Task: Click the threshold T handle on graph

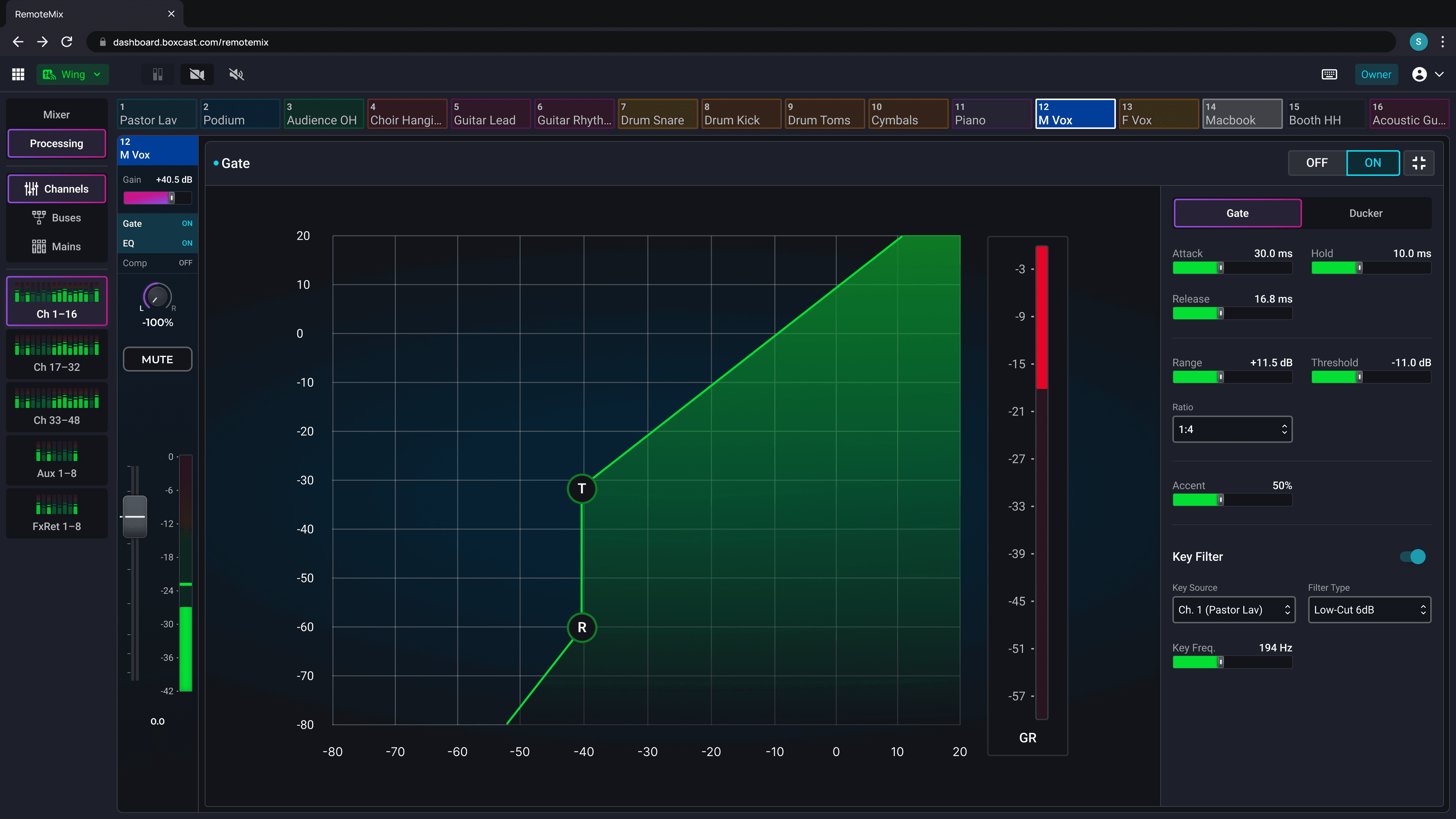Action: (x=582, y=488)
